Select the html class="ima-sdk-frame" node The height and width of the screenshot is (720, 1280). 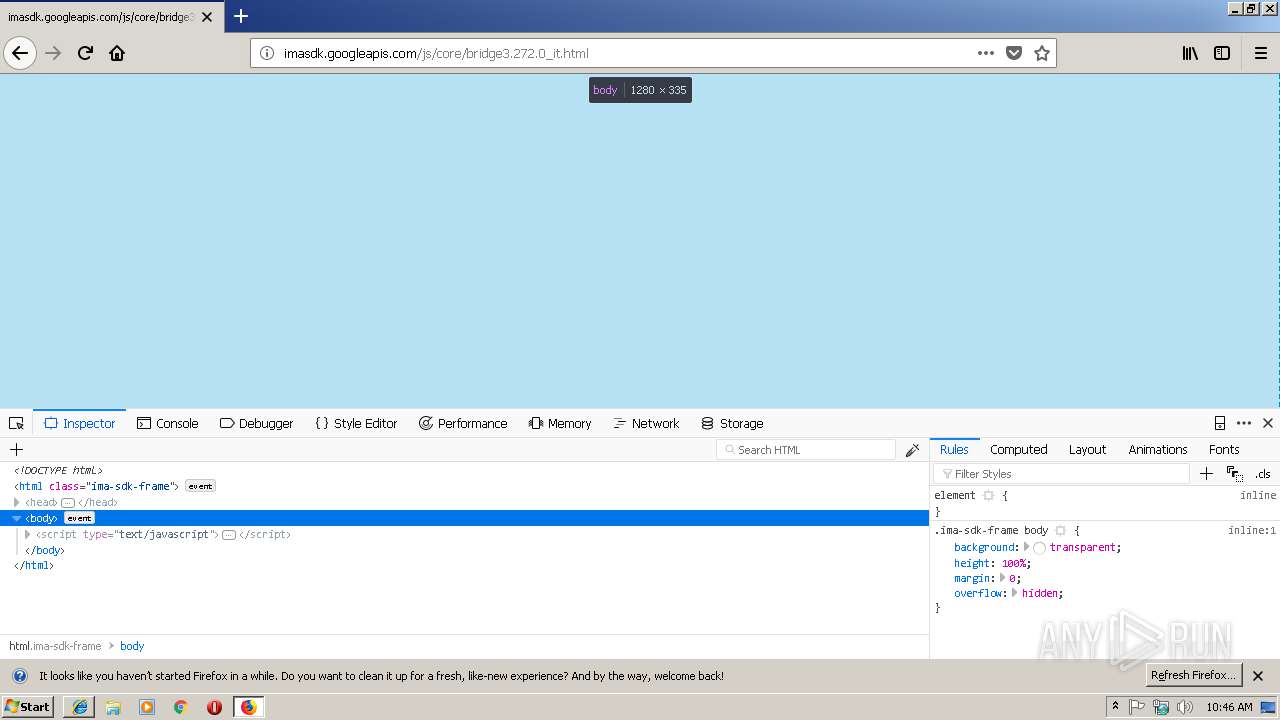(96, 486)
